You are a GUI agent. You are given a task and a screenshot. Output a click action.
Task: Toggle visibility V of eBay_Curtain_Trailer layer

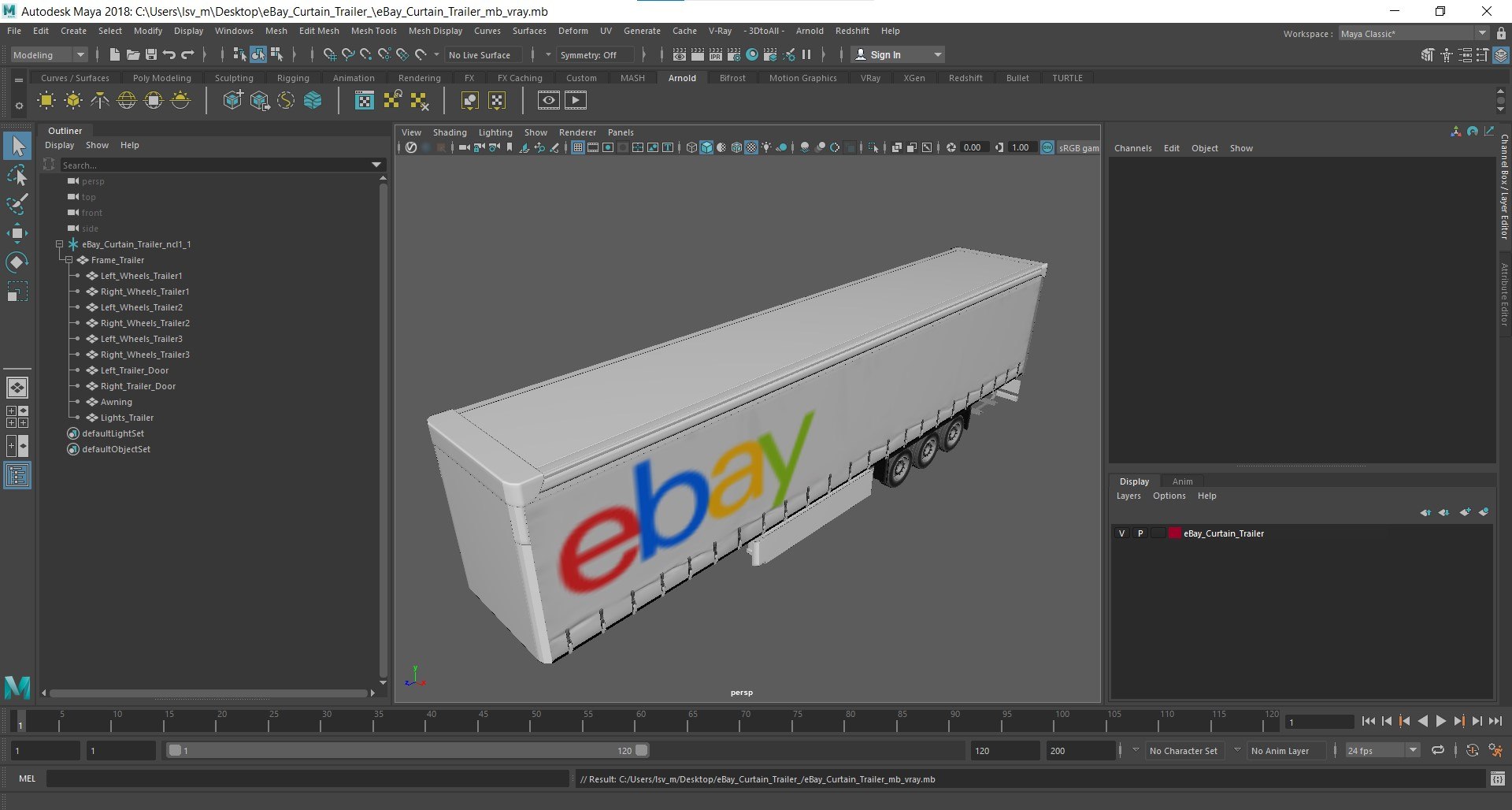coord(1121,533)
